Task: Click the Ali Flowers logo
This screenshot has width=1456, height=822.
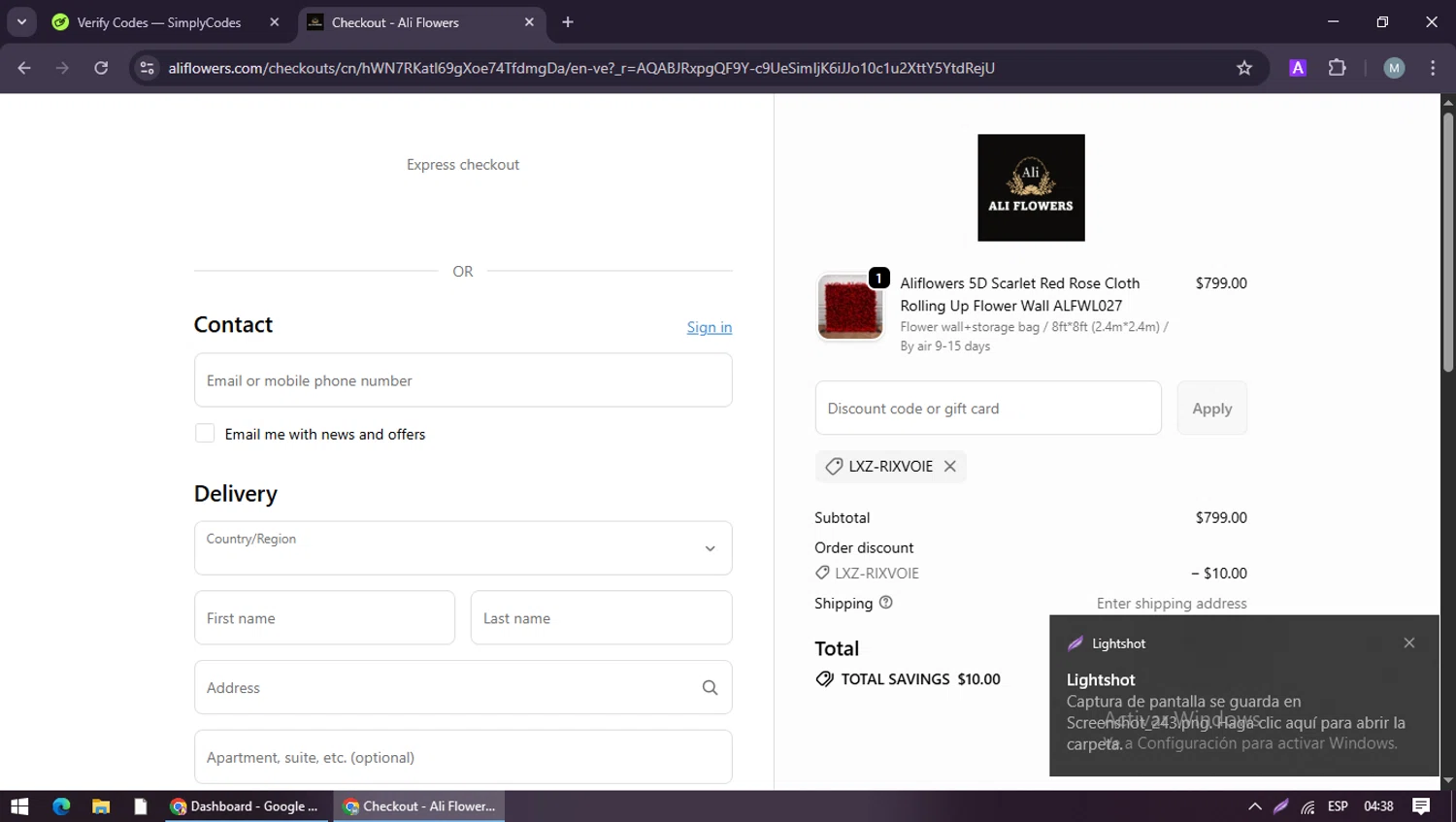Action: click(1031, 187)
